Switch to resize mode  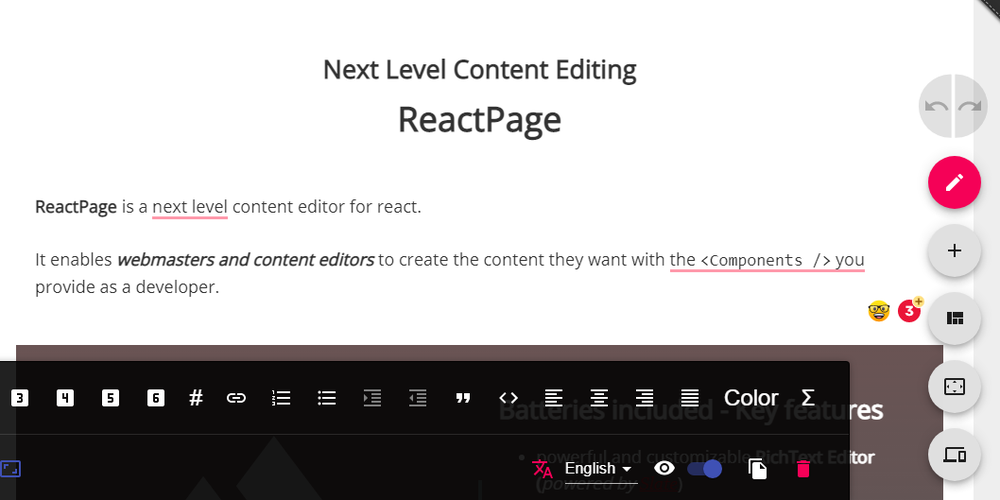click(x=954, y=386)
